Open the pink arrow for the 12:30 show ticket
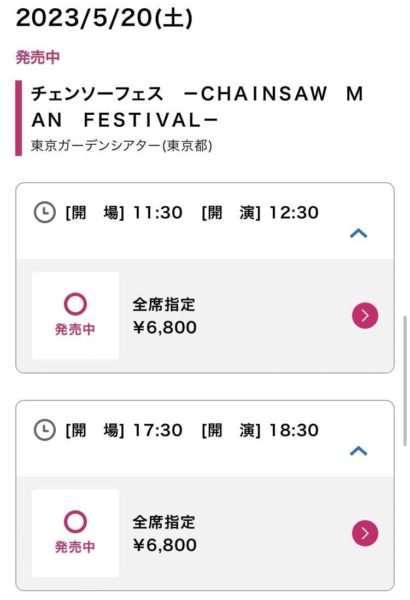The image size is (410, 600). click(x=365, y=316)
